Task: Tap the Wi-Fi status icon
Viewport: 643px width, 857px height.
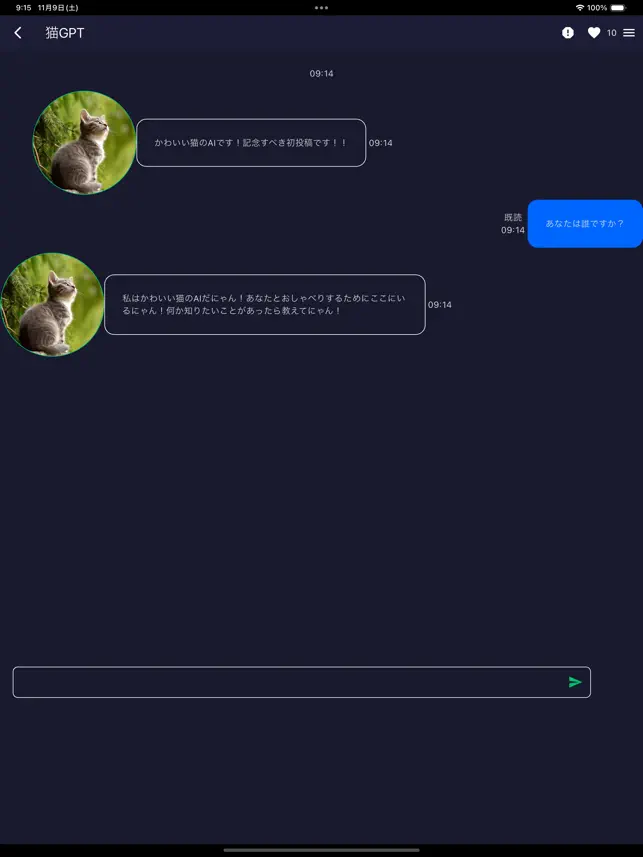Action: (580, 8)
